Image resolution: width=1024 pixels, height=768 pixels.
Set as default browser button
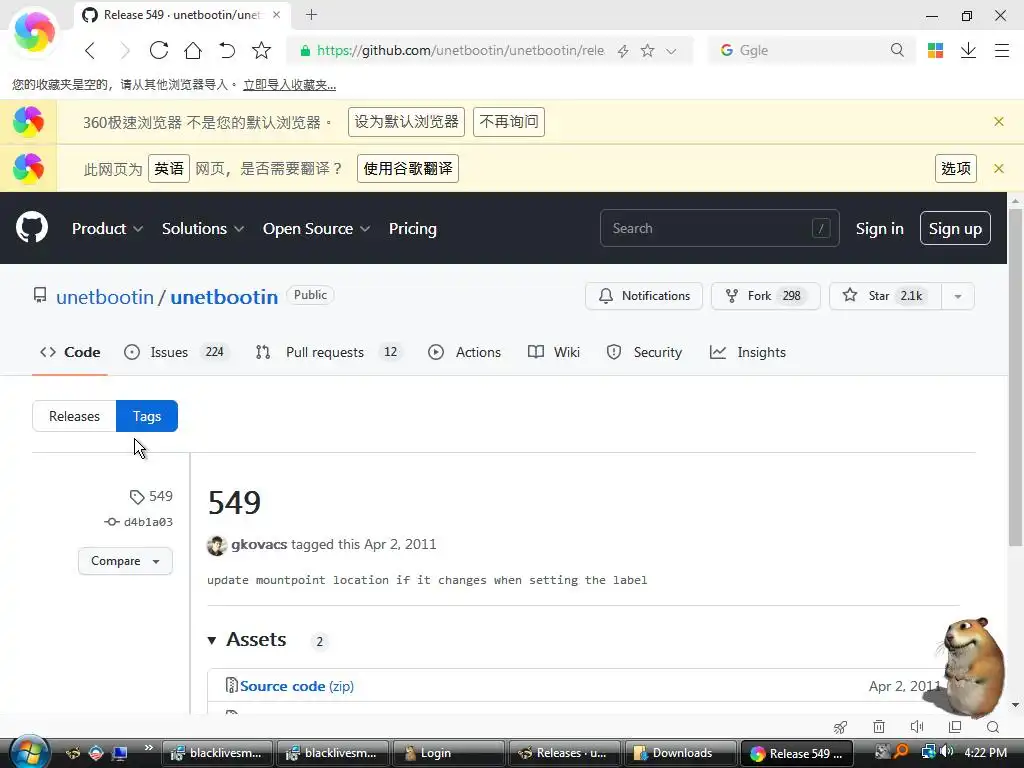coord(406,122)
